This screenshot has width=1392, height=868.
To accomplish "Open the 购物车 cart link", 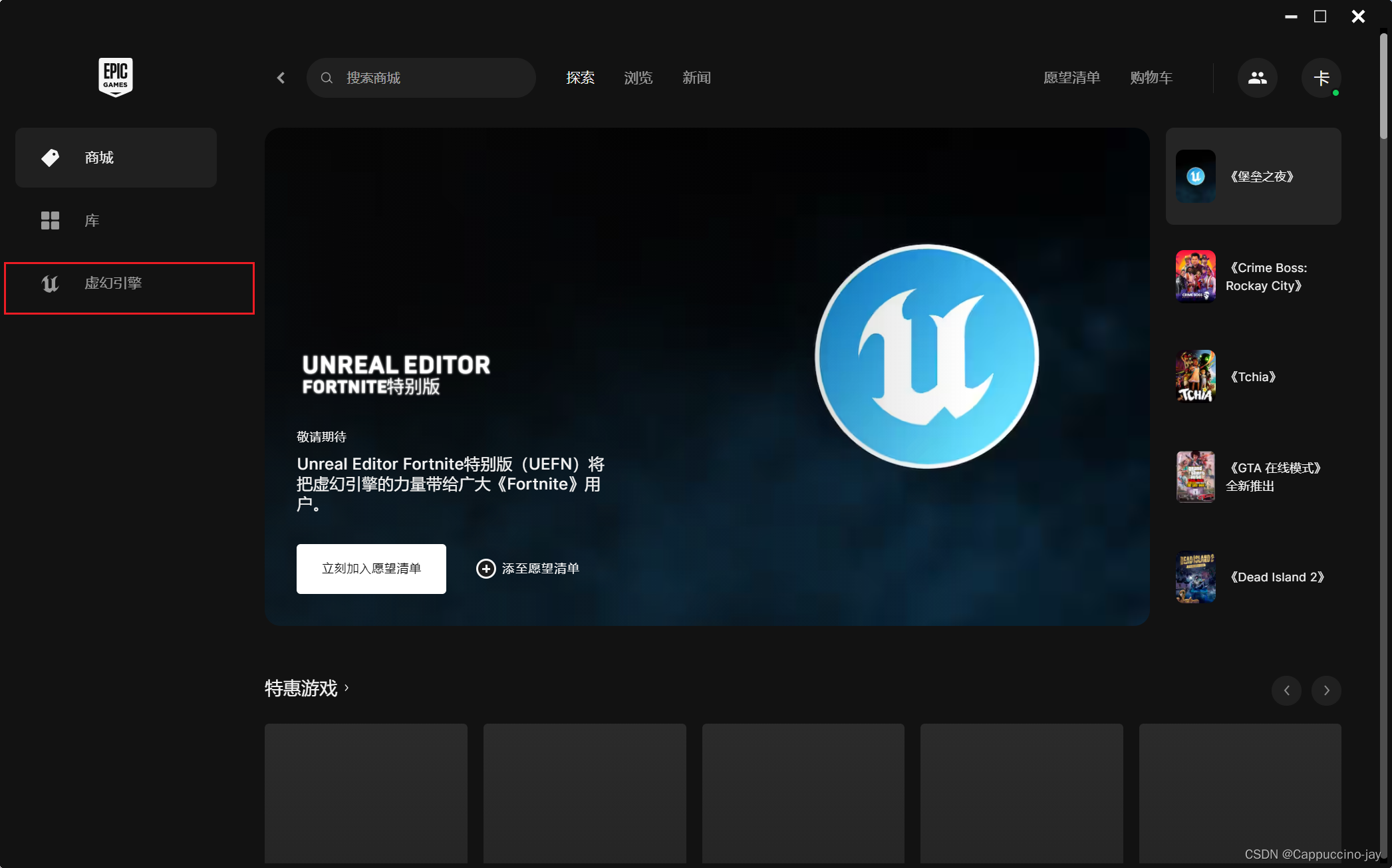I will 1151,78.
